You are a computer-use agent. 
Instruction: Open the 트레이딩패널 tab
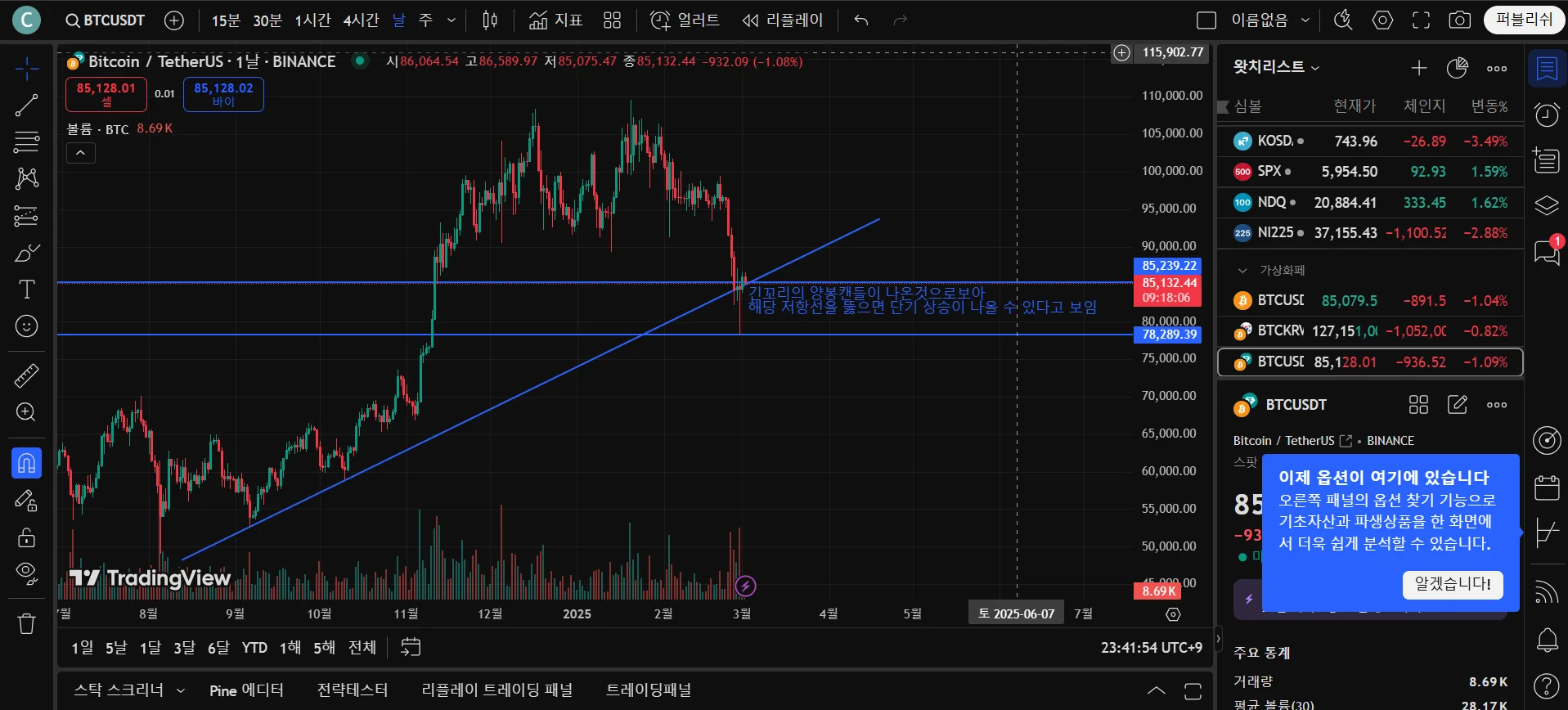tap(649, 690)
